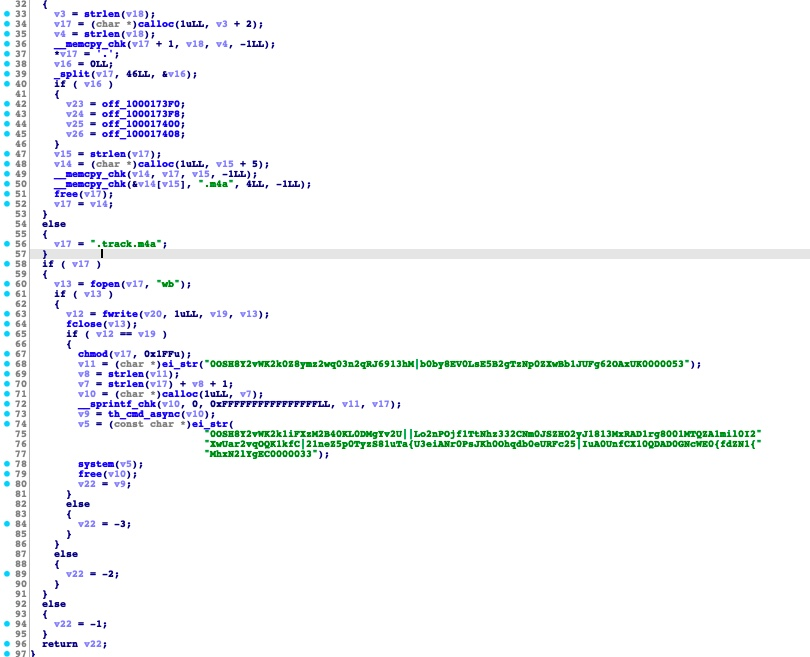Click the else keyword on line 54
This screenshot has width=810, height=657.
click(x=54, y=224)
